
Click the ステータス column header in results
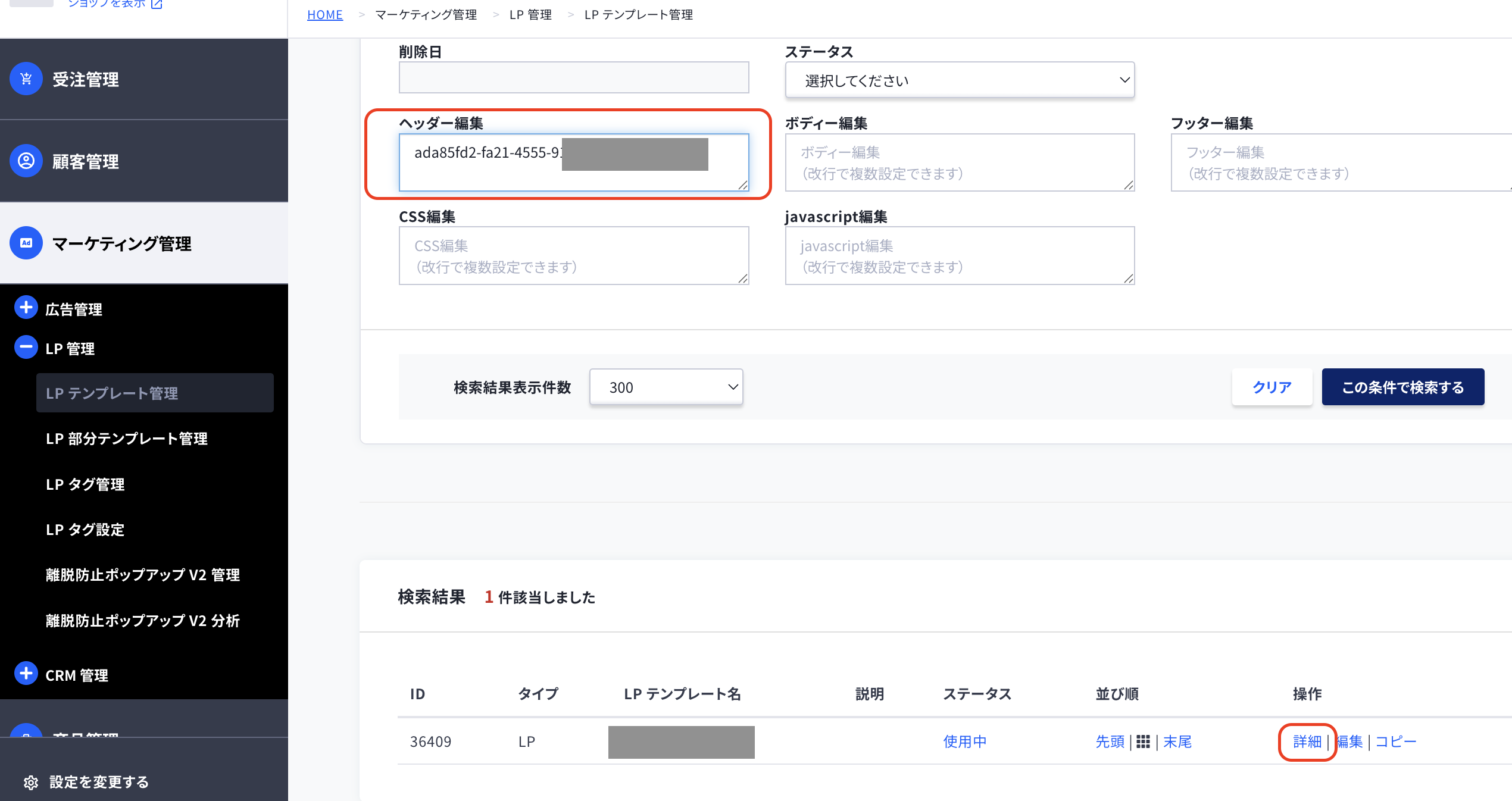tap(977, 694)
